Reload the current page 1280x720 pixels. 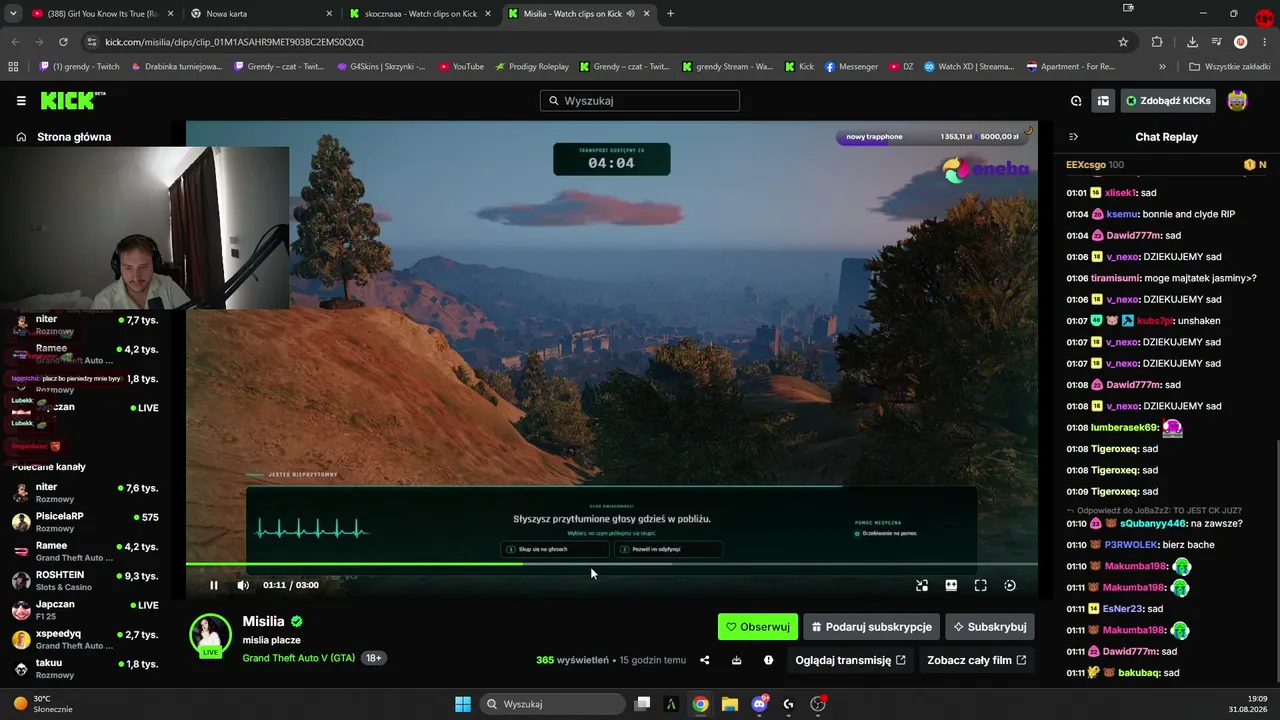tap(63, 42)
